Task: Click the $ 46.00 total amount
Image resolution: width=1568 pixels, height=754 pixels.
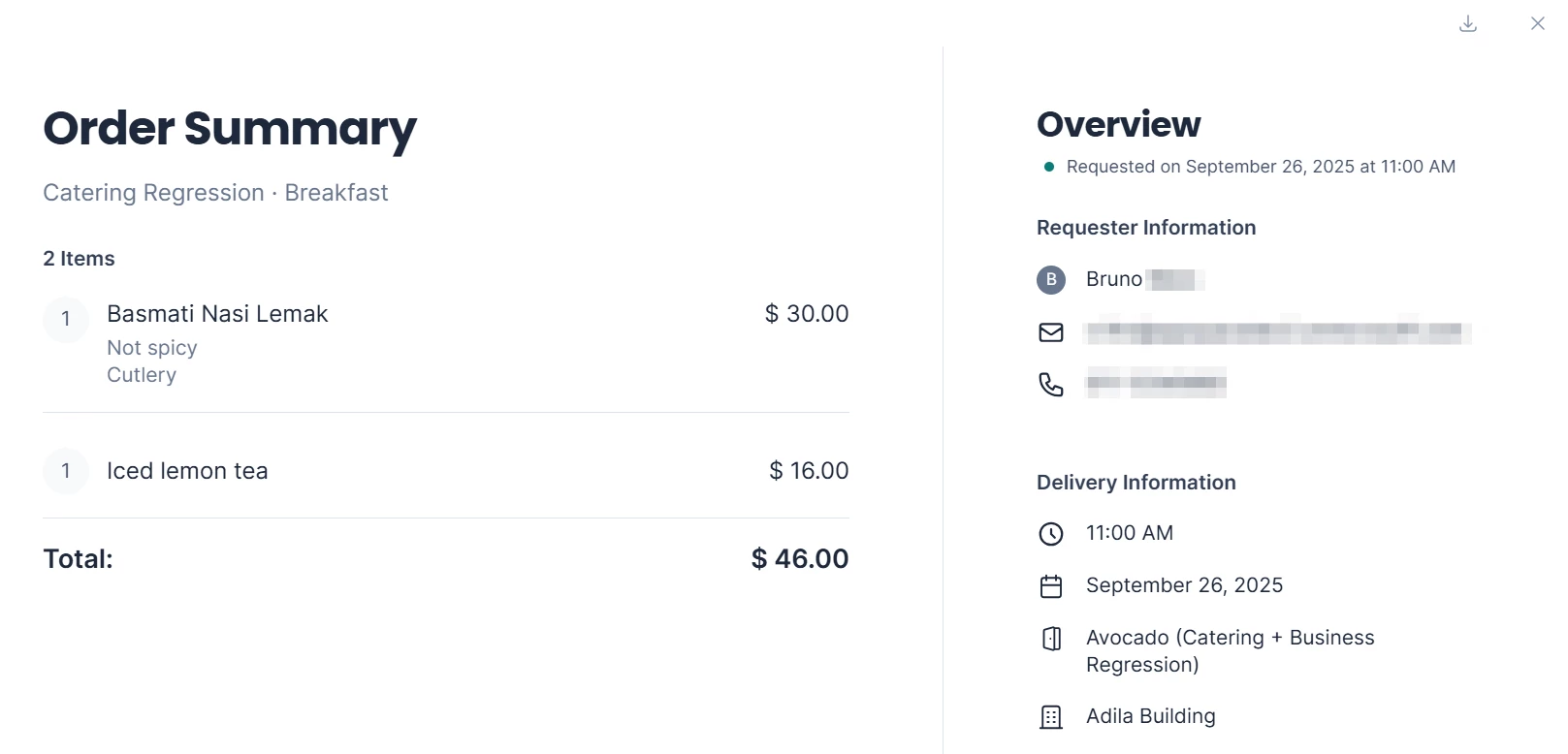Action: (x=800, y=559)
